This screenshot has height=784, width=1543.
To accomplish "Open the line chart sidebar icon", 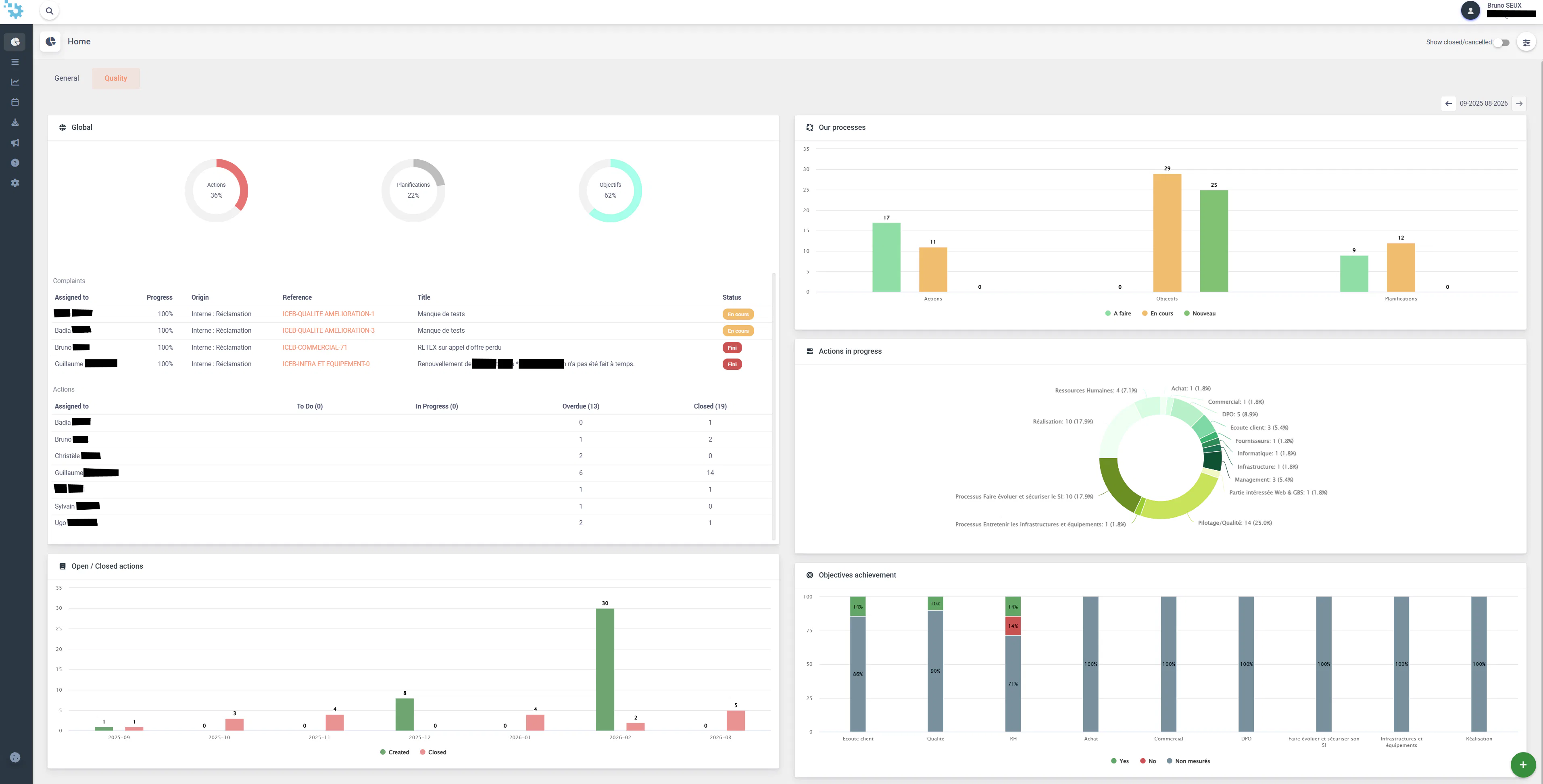I will 15,82.
